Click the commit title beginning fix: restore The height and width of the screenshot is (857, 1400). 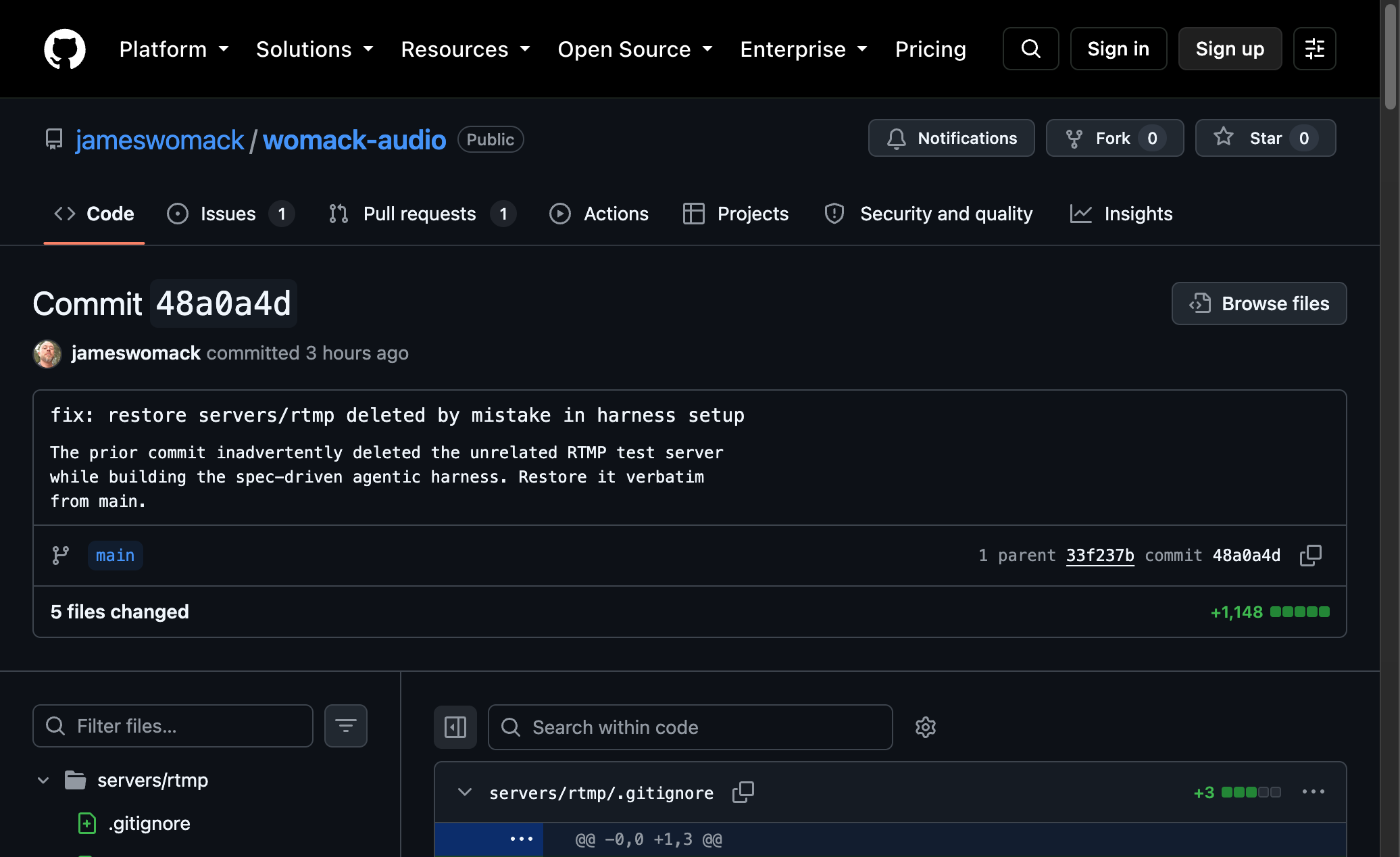tap(397, 415)
